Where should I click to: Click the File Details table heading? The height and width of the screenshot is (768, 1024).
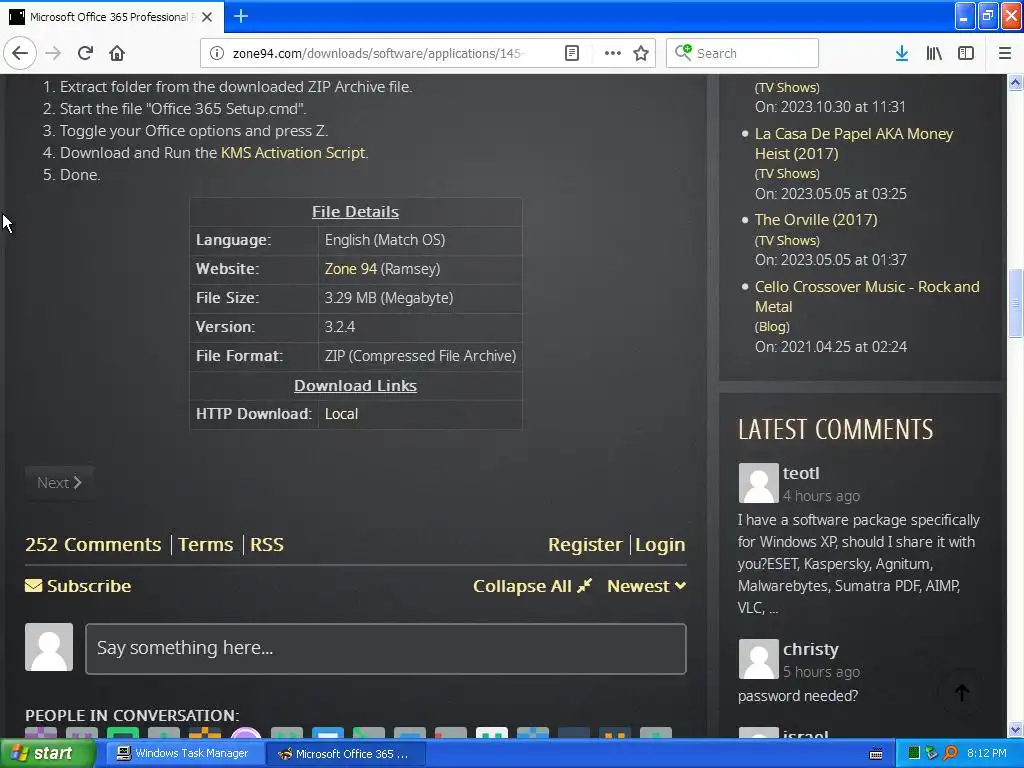click(x=355, y=212)
